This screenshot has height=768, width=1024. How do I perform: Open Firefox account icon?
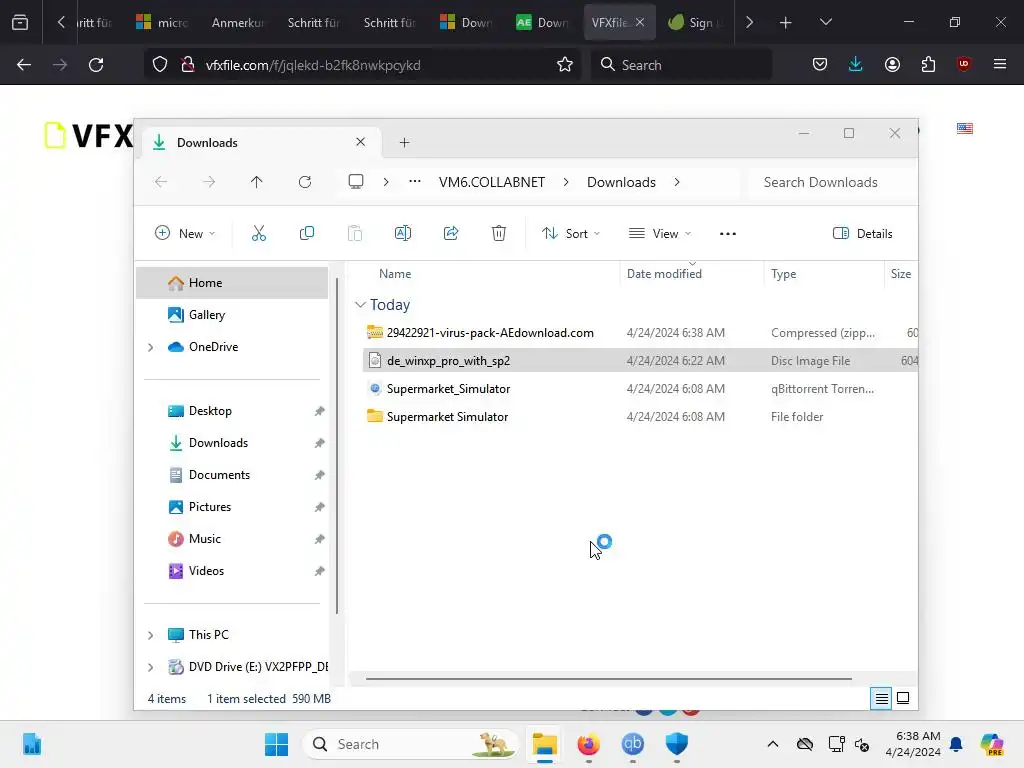click(892, 64)
